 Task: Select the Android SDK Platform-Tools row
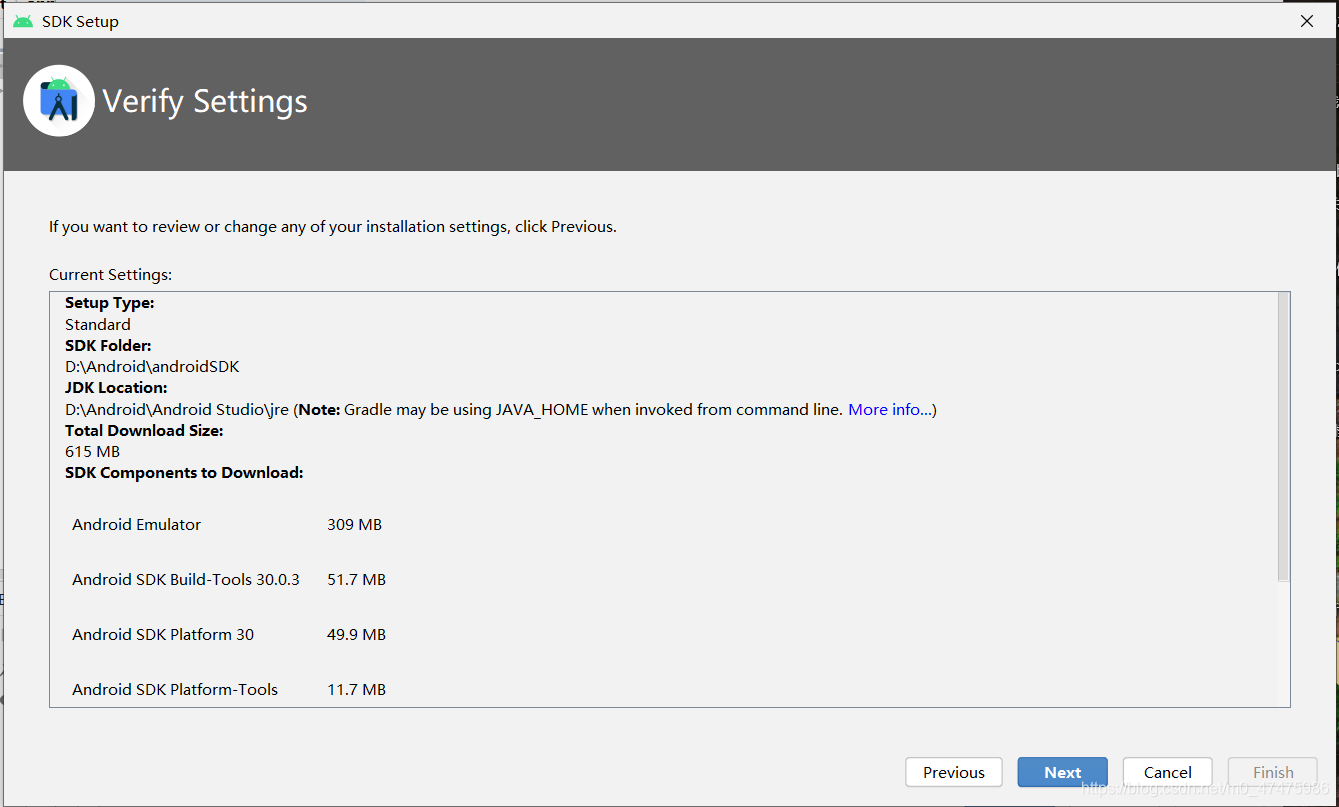[x=229, y=690]
